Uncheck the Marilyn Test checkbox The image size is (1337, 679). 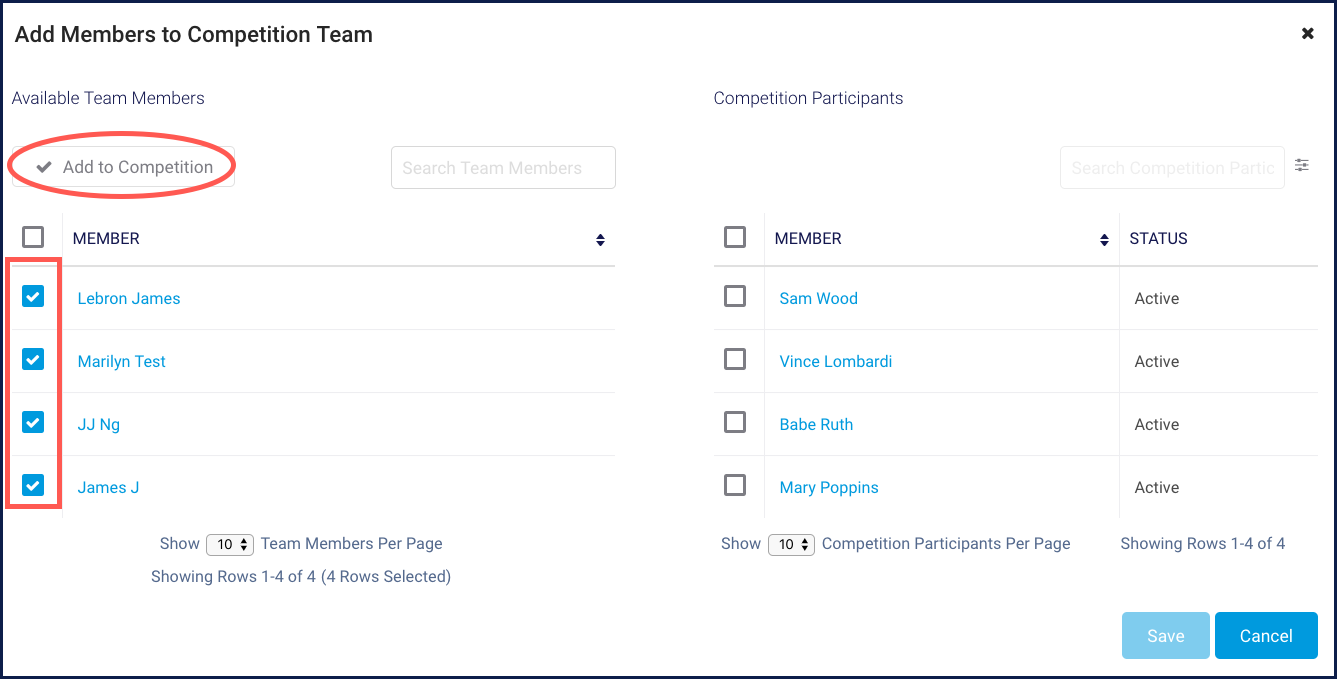click(33, 360)
